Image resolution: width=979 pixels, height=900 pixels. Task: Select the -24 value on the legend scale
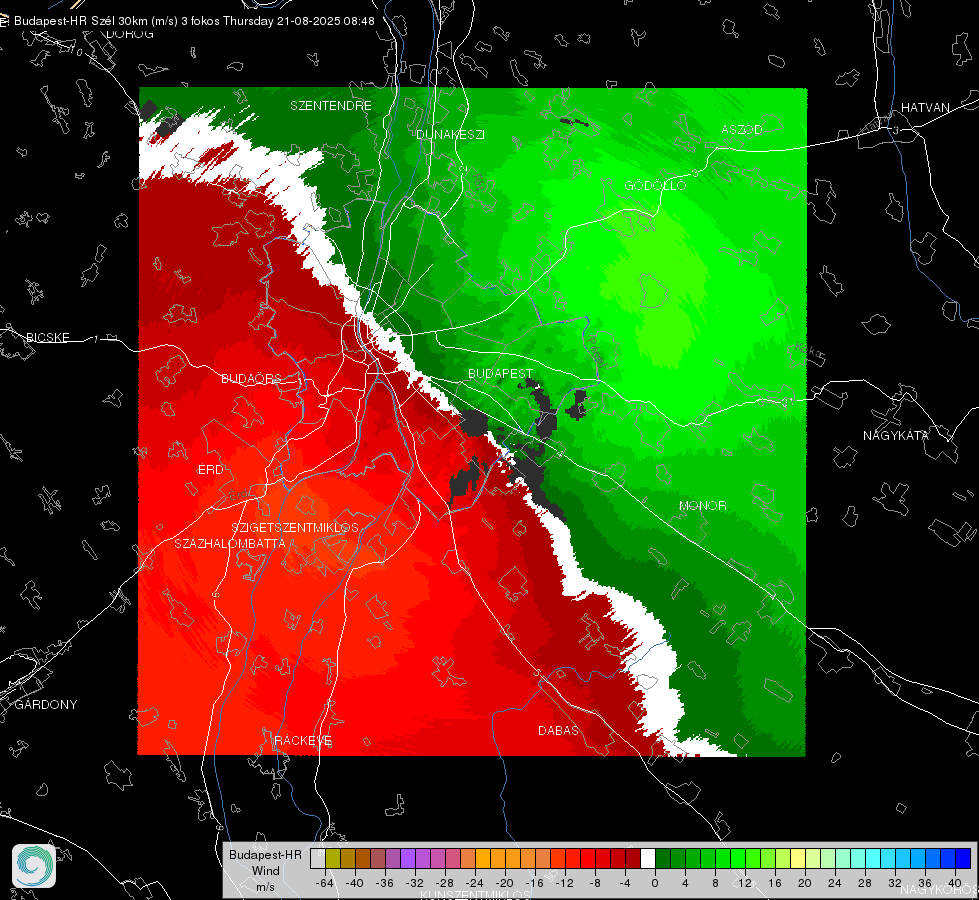(475, 883)
